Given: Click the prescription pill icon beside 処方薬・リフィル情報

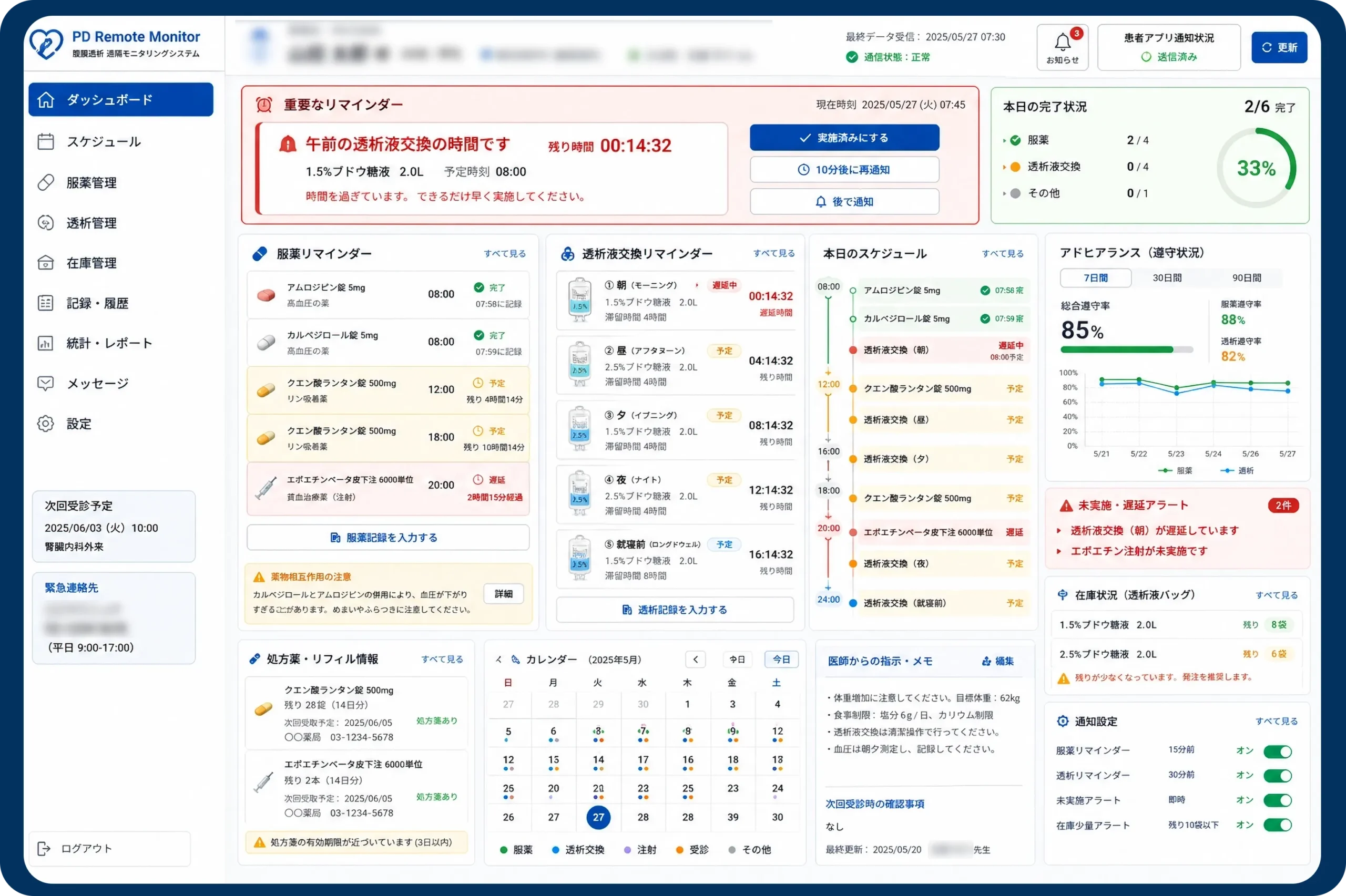Looking at the screenshot, I should (x=255, y=659).
